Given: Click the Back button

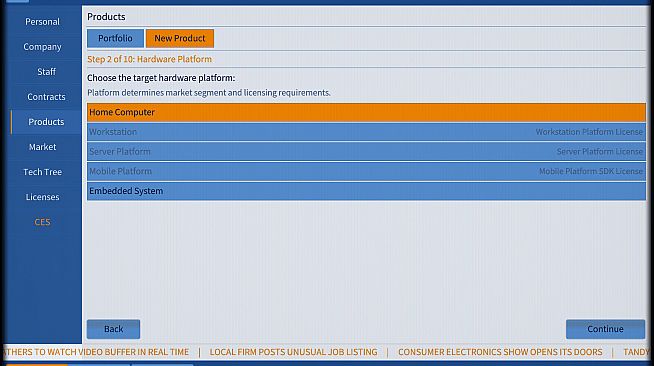Looking at the screenshot, I should (113, 329).
